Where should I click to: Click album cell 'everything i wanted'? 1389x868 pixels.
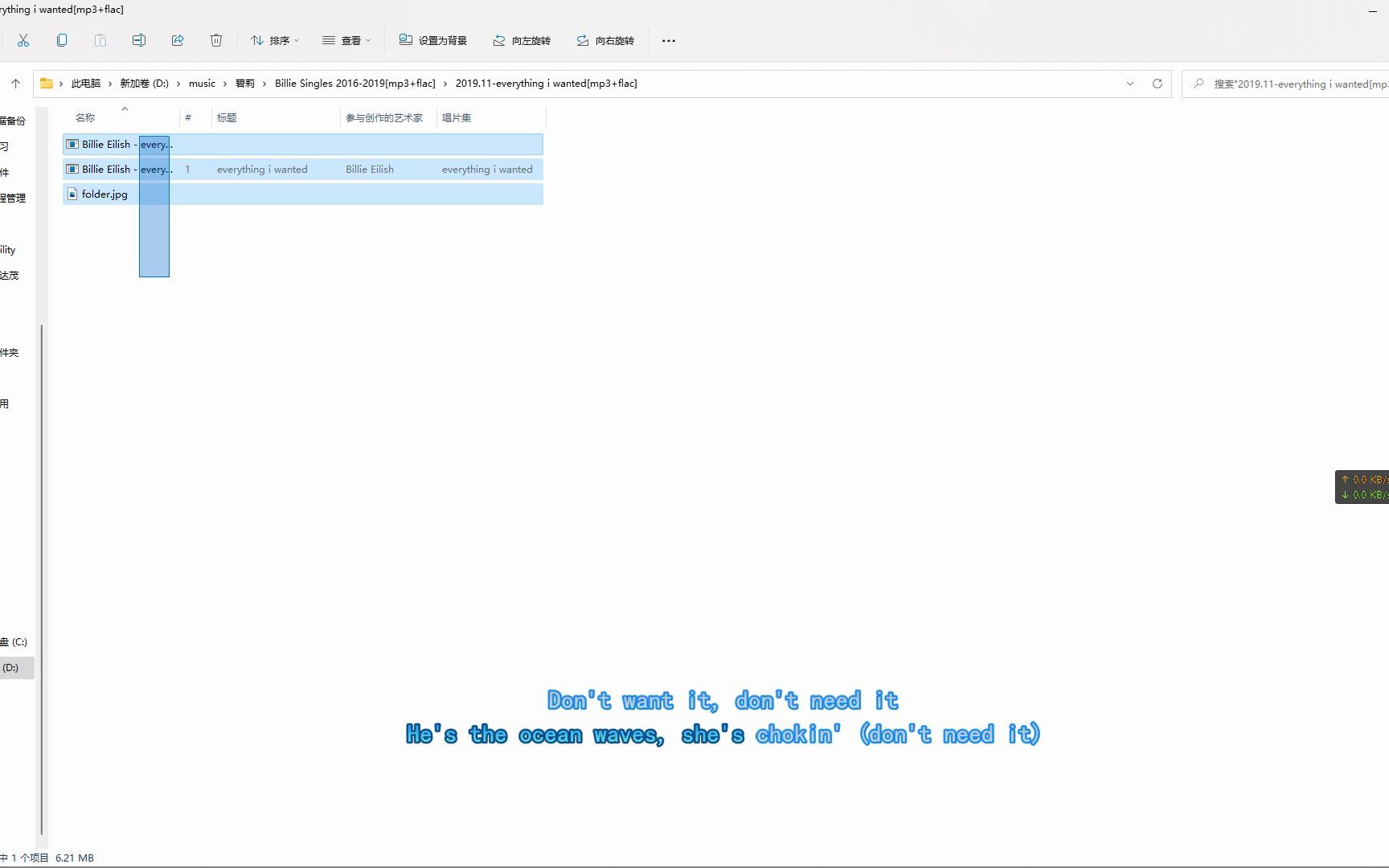(487, 170)
